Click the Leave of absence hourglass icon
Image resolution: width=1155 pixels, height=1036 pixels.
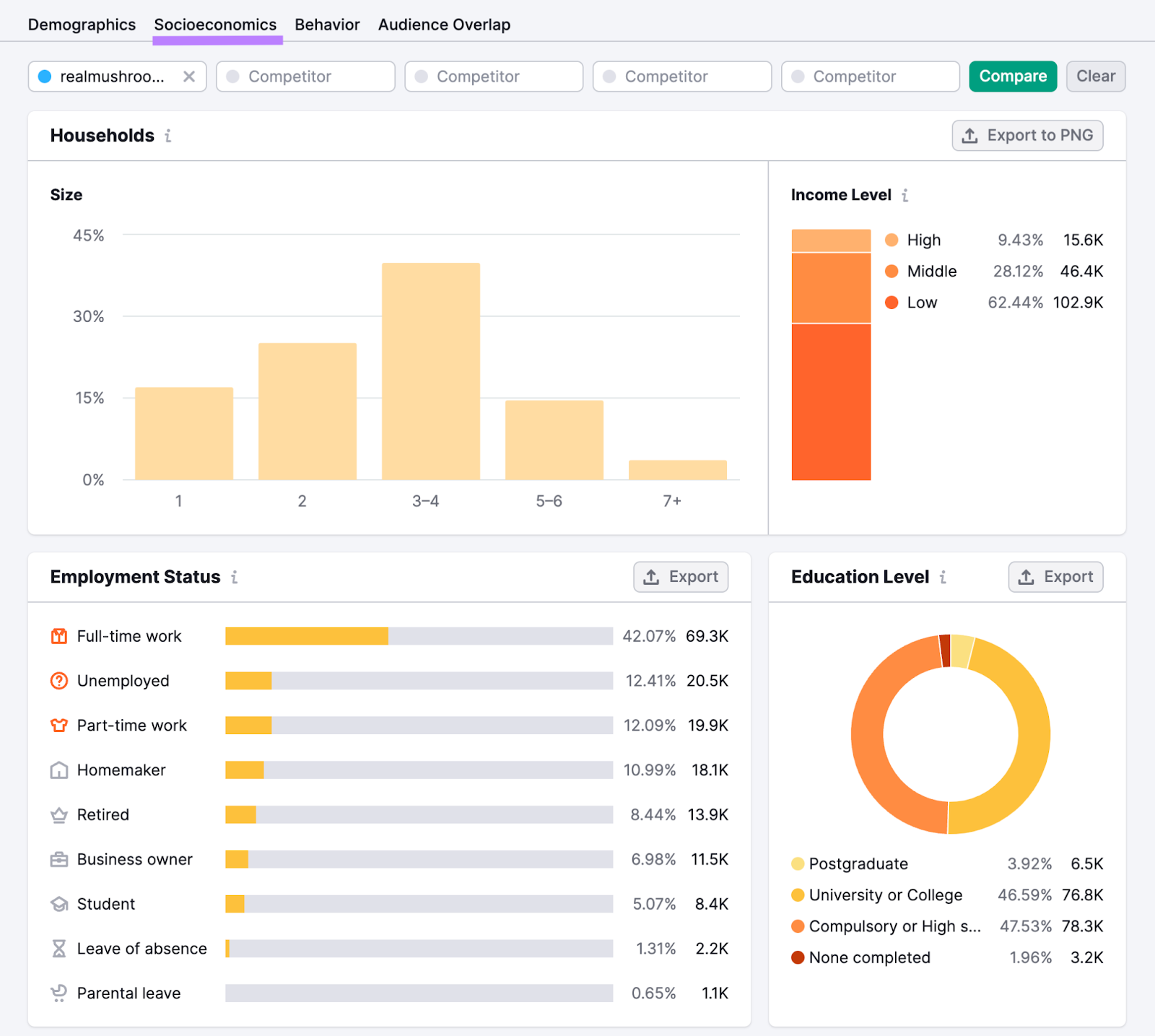click(x=59, y=949)
